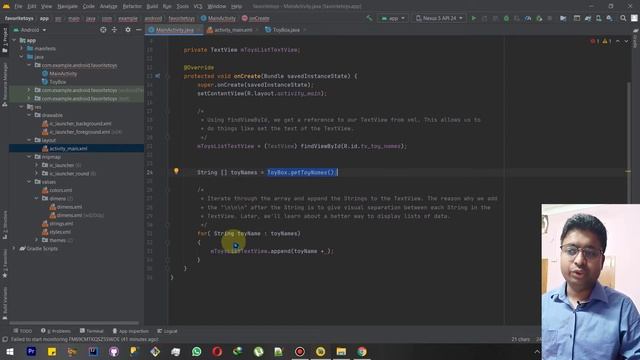Click the Project panel horizontal scrollbar
The image size is (640, 360).
(x=74, y=323)
